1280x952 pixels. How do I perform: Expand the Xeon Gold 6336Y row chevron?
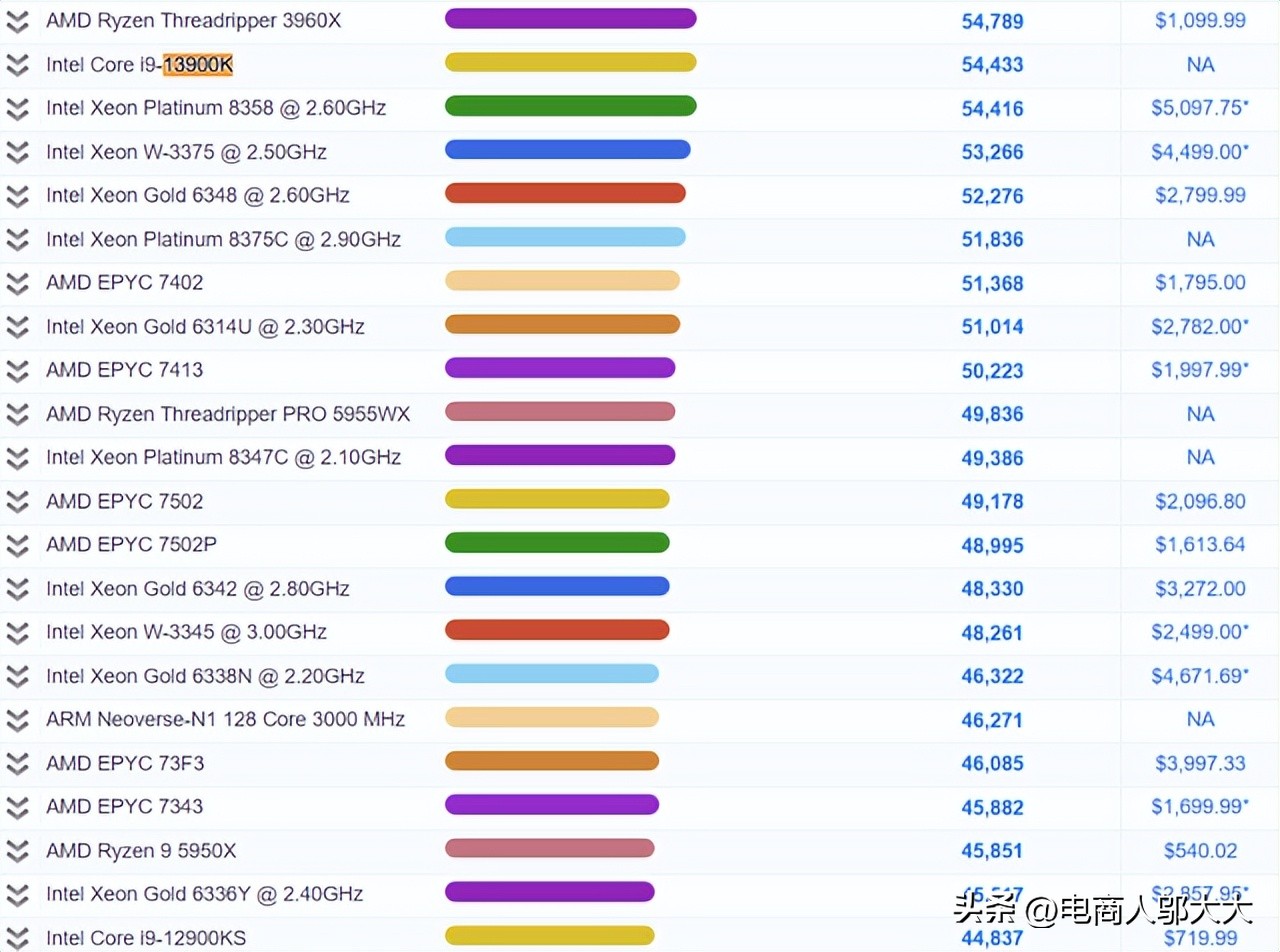(x=17, y=895)
